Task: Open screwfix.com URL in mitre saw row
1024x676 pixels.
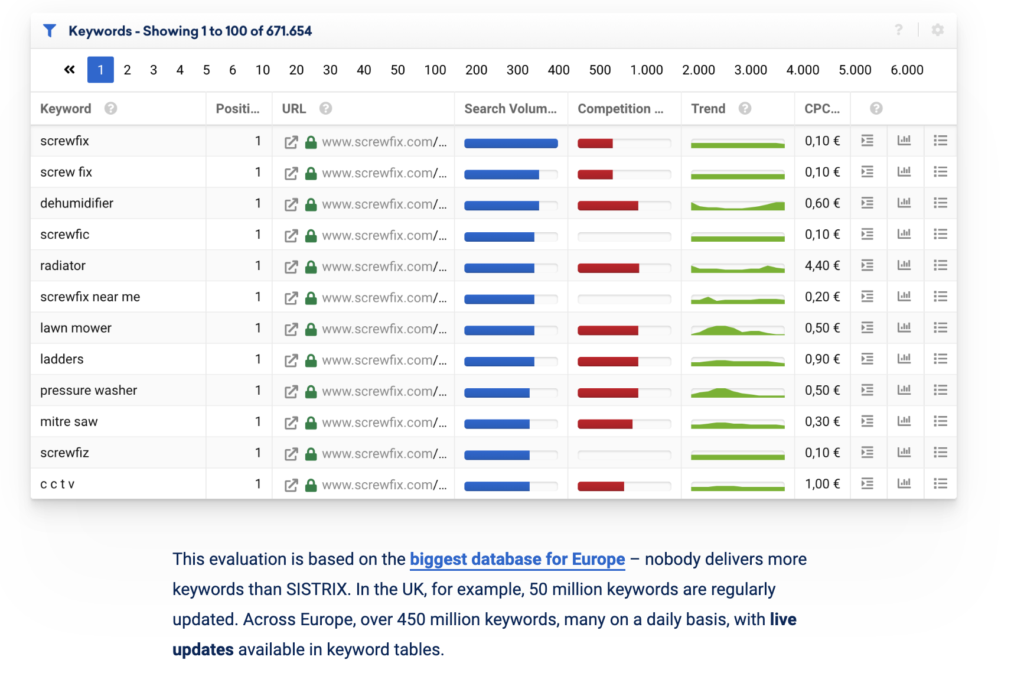Action: [x=384, y=423]
